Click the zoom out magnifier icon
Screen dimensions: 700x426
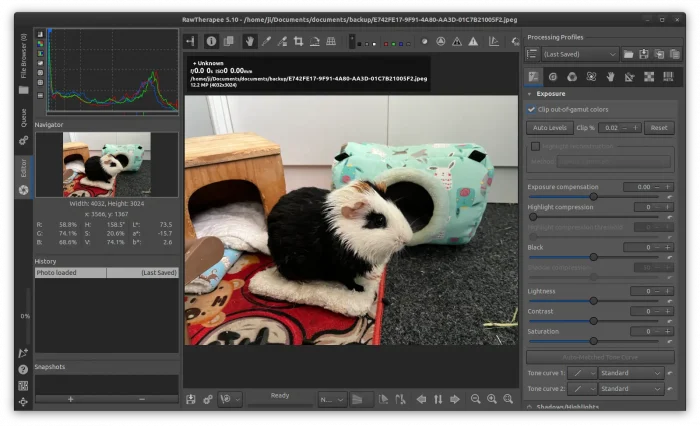[x=475, y=399]
